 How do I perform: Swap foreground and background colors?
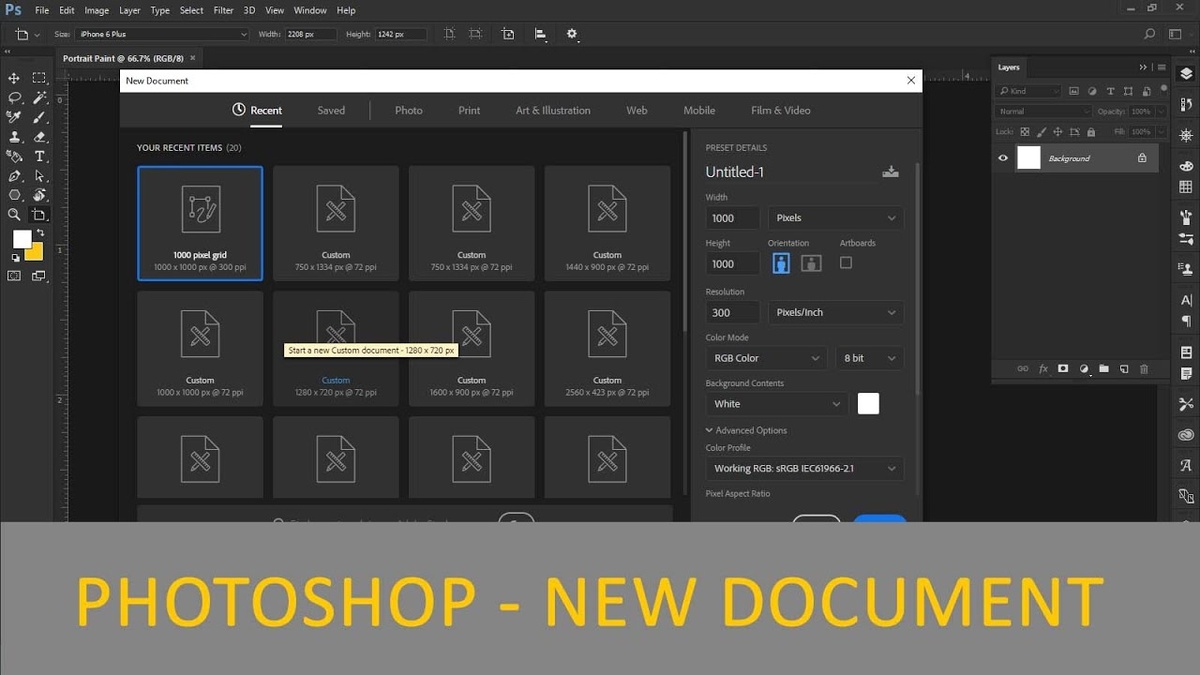click(x=40, y=233)
